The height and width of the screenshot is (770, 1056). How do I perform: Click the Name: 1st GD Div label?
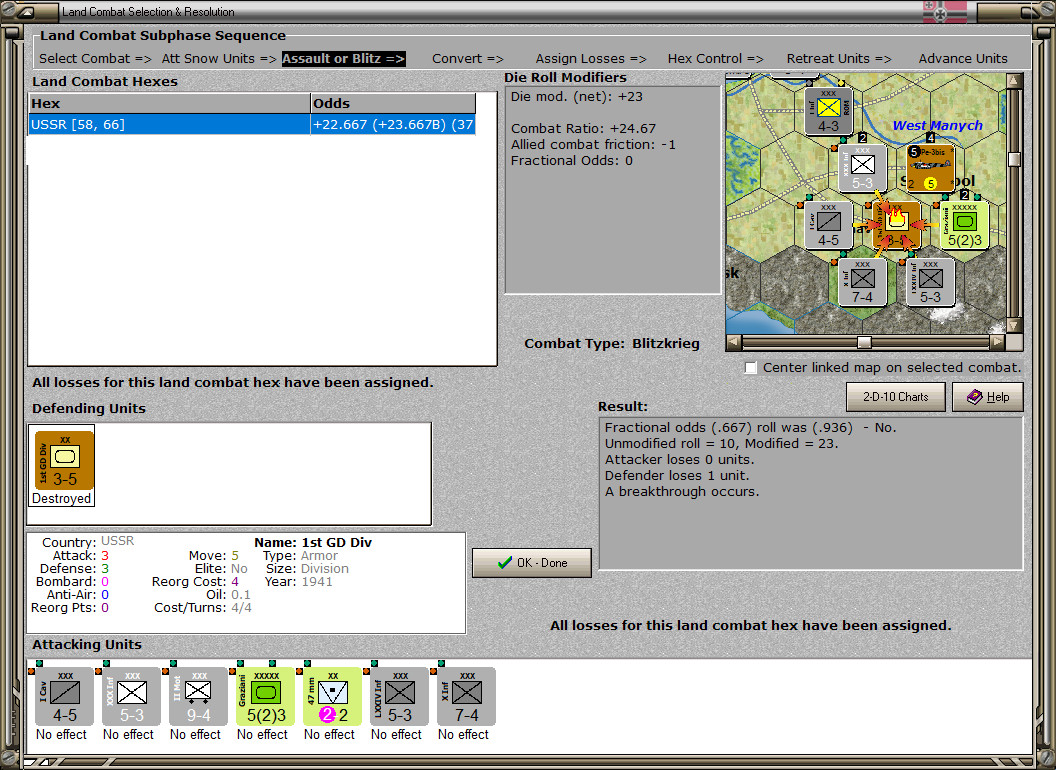pos(313,542)
